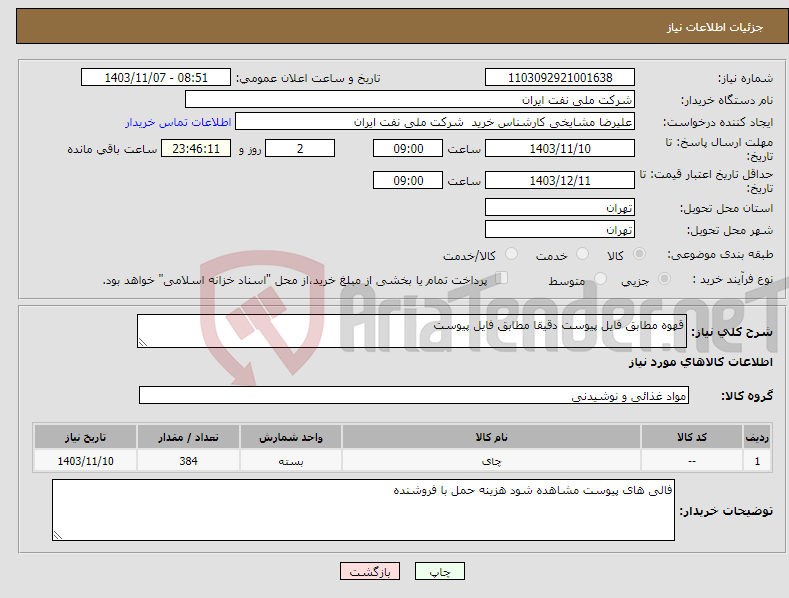Image resolution: width=789 pixels, height=598 pixels.
Task: Click the requester field علیرضا مشایخی
Action: point(435,122)
